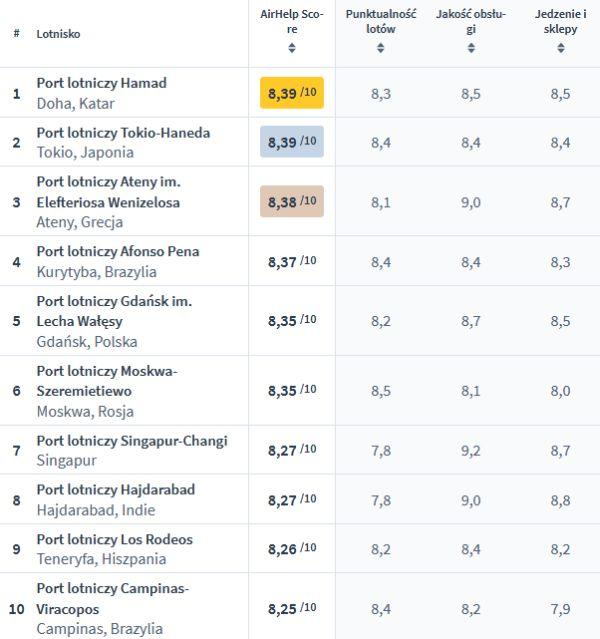
Task: Select Port lotniczy Los Rodeos
Action: pos(114,540)
